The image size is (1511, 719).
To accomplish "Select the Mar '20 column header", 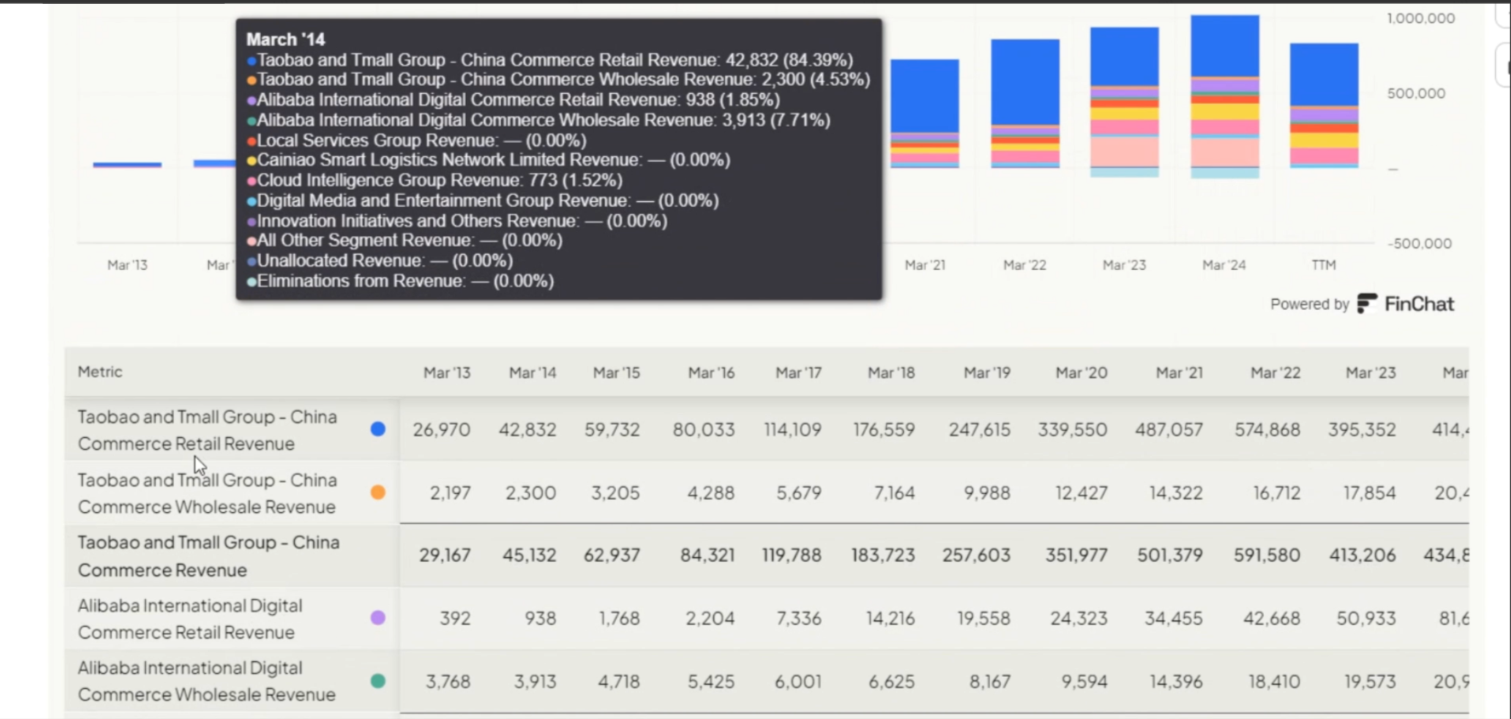I will pyautogui.click(x=1081, y=373).
